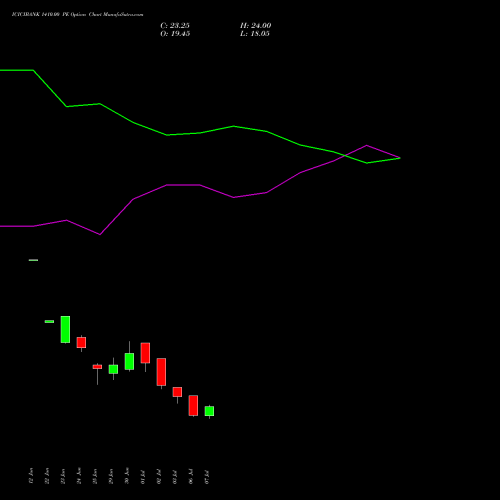Click the low value L: 18.05
Viewport: 500px width, 500px height.
coord(255,34)
